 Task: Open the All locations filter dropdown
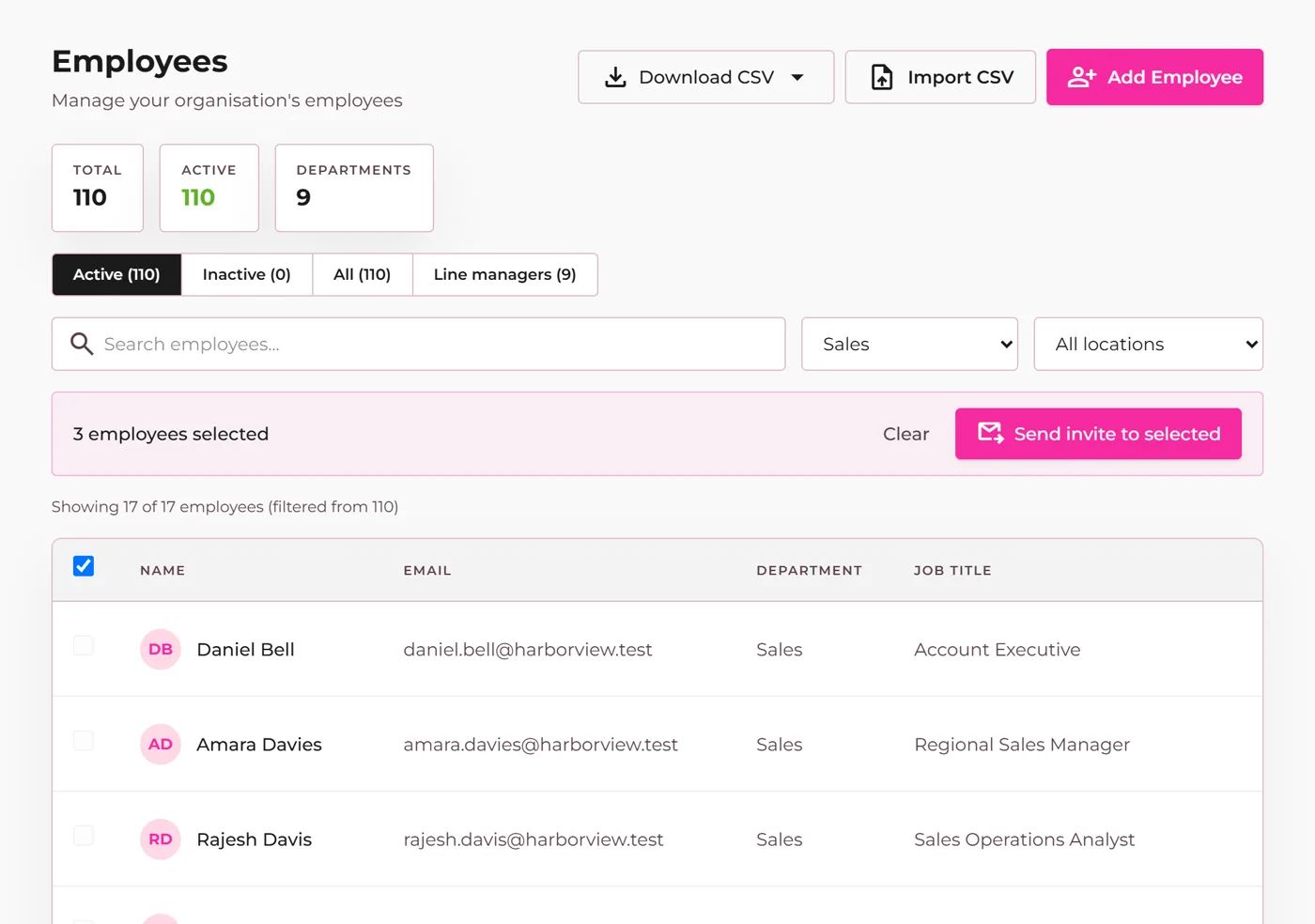(x=1148, y=344)
